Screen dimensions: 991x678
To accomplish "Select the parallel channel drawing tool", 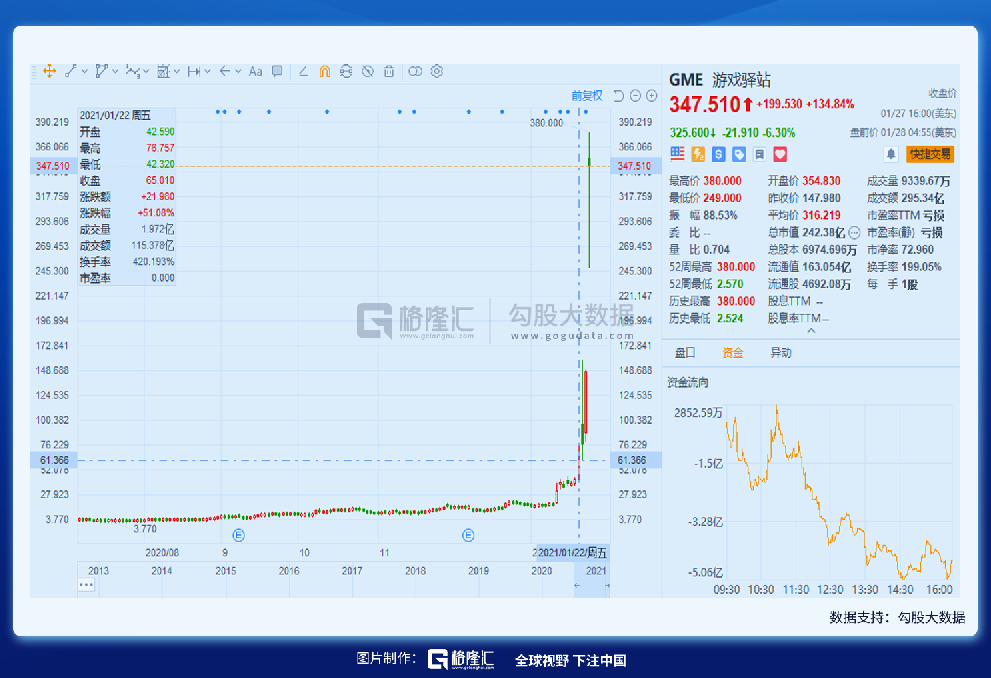I will point(101,71).
